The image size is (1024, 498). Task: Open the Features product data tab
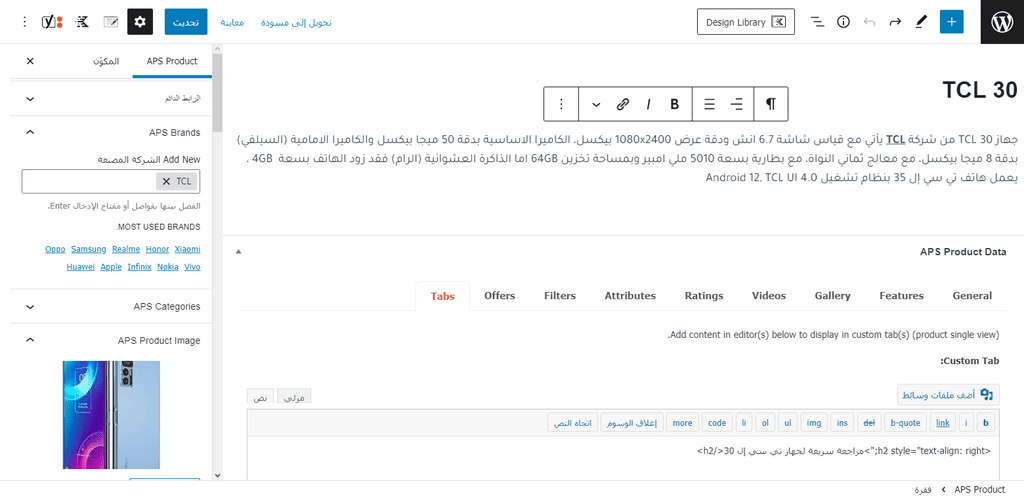click(901, 296)
